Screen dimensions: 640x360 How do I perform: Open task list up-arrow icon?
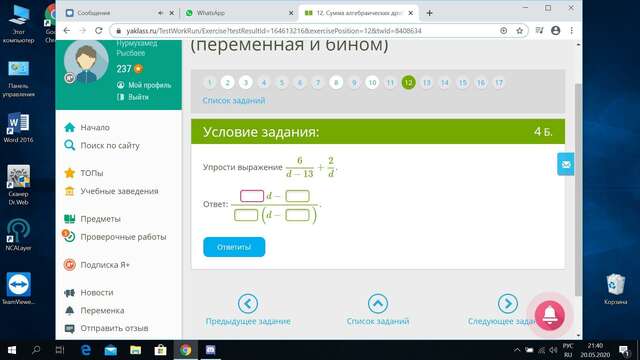pyautogui.click(x=378, y=304)
